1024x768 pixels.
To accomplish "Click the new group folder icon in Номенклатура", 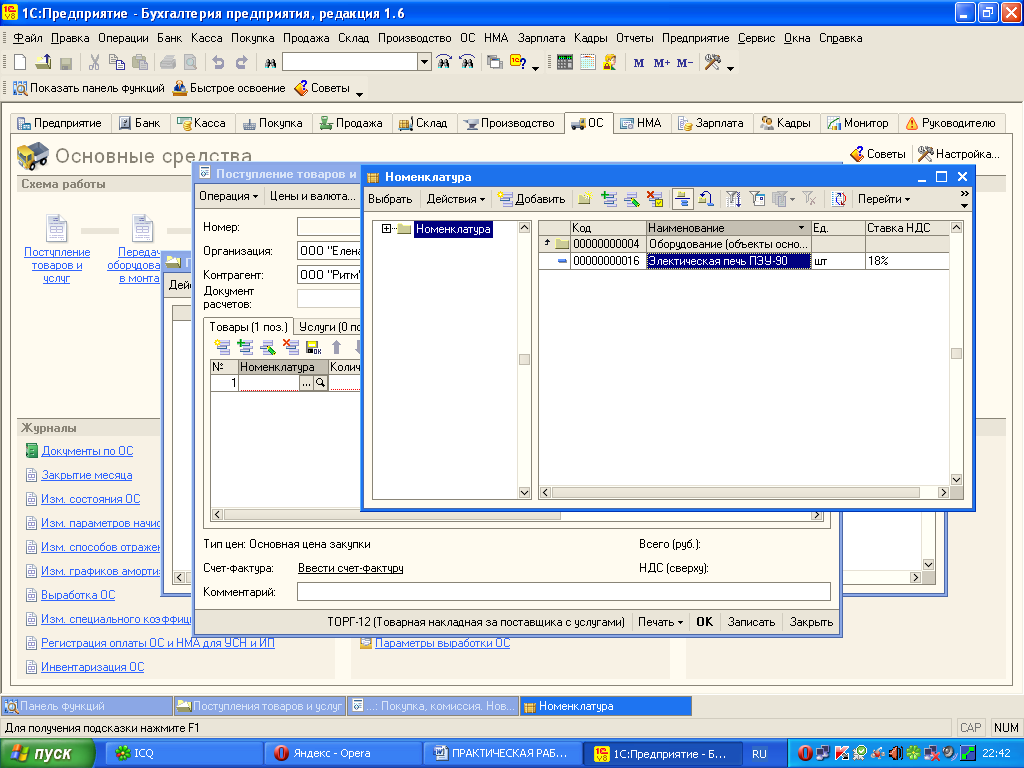I will (x=585, y=199).
